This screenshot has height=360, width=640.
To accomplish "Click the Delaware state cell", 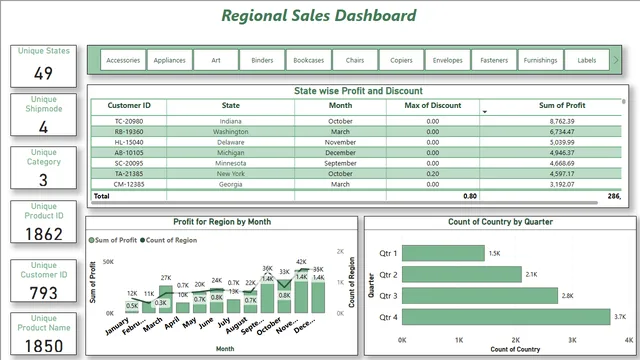I will (x=231, y=142).
